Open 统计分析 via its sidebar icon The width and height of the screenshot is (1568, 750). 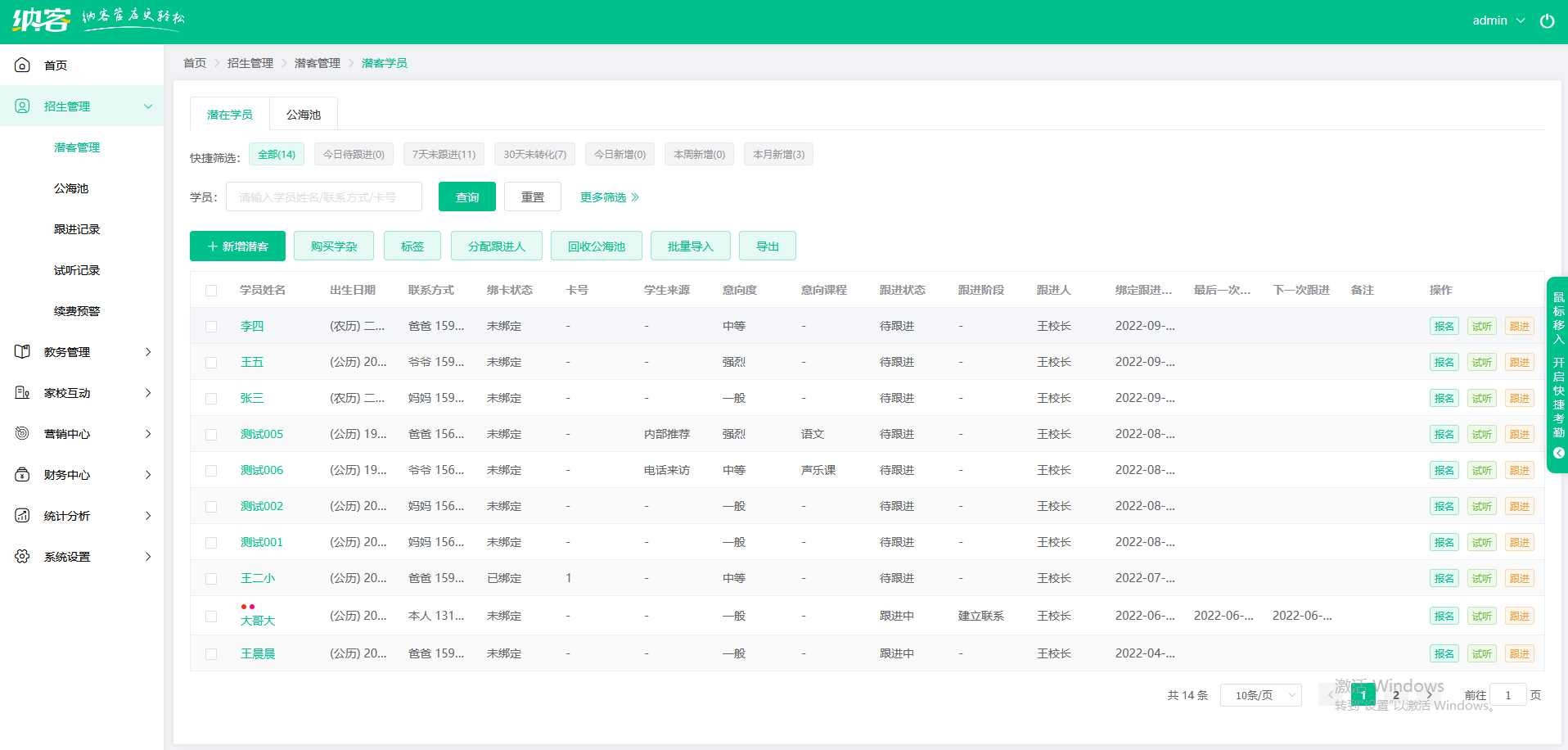(22, 515)
